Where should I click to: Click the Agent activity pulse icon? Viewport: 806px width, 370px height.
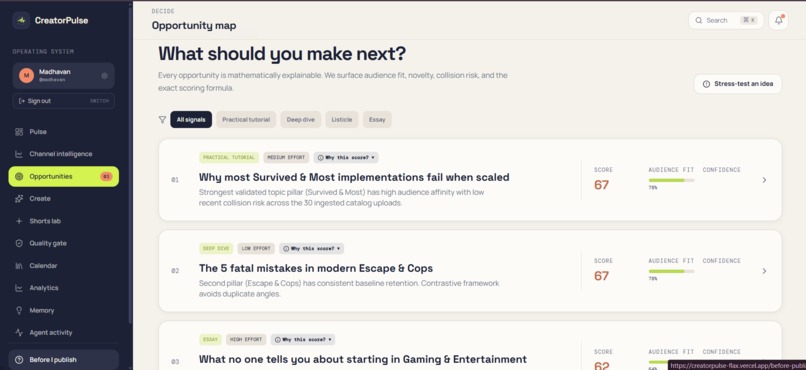[x=19, y=333]
